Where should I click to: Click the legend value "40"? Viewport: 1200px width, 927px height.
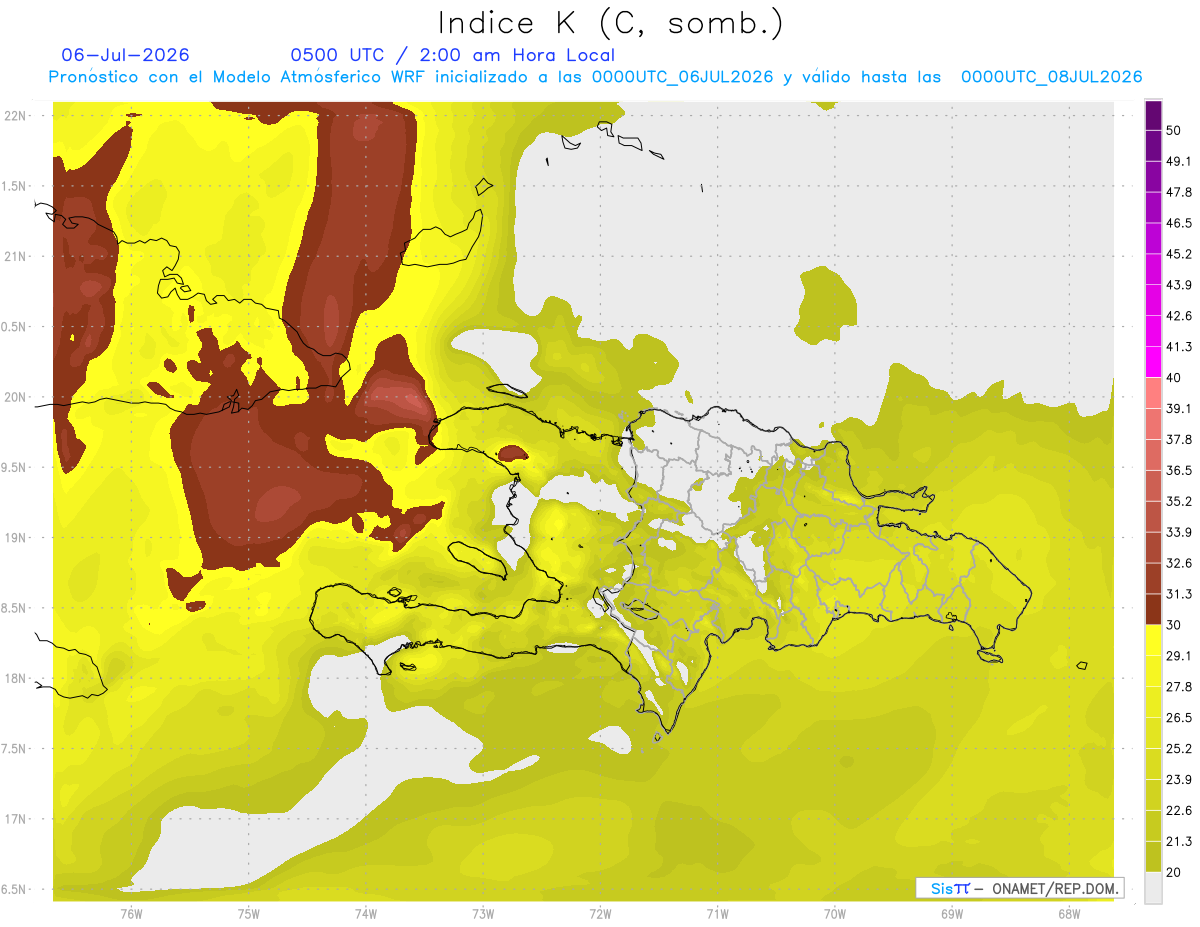pyautogui.click(x=1174, y=378)
